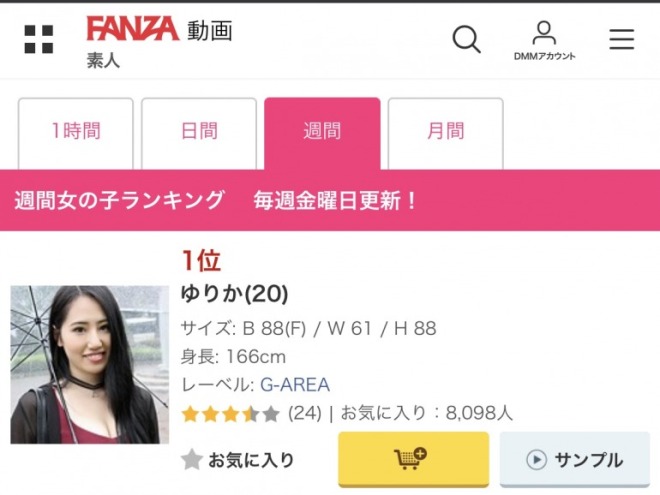Open the hamburger menu
The width and height of the screenshot is (660, 495).
(x=622, y=40)
